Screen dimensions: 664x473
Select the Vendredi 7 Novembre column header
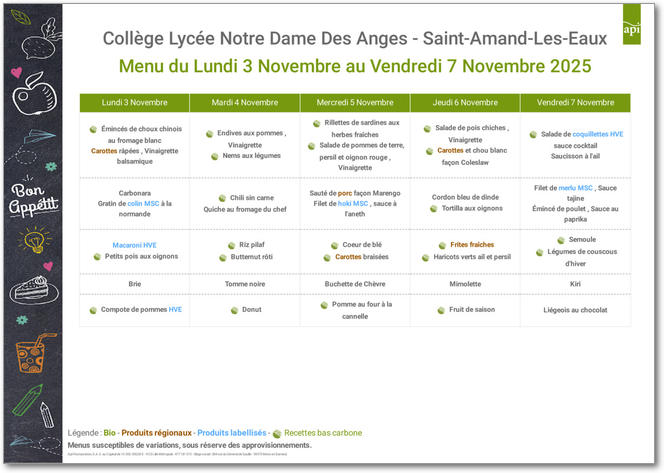[575, 103]
